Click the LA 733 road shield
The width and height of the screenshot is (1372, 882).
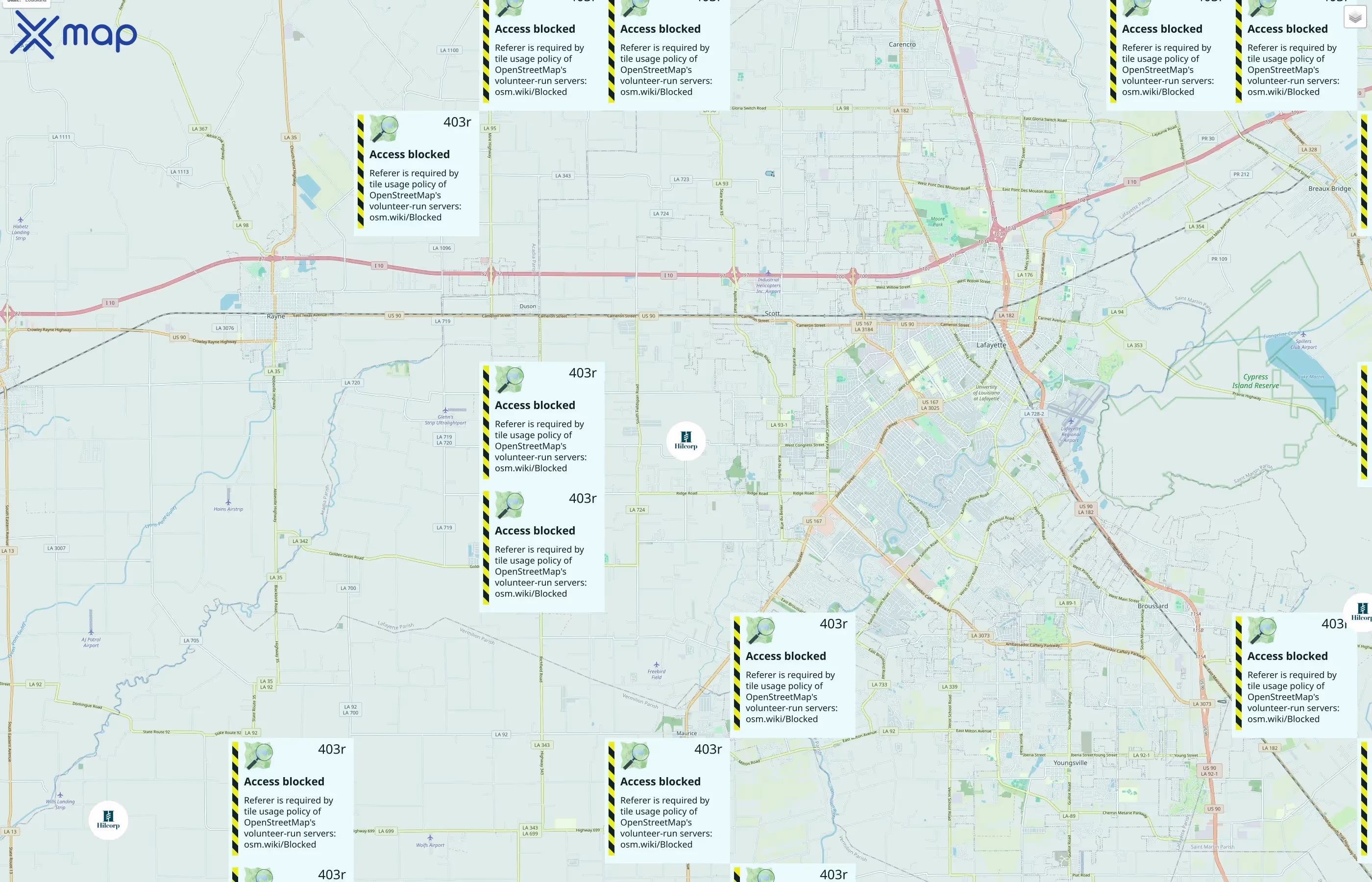pos(879,685)
